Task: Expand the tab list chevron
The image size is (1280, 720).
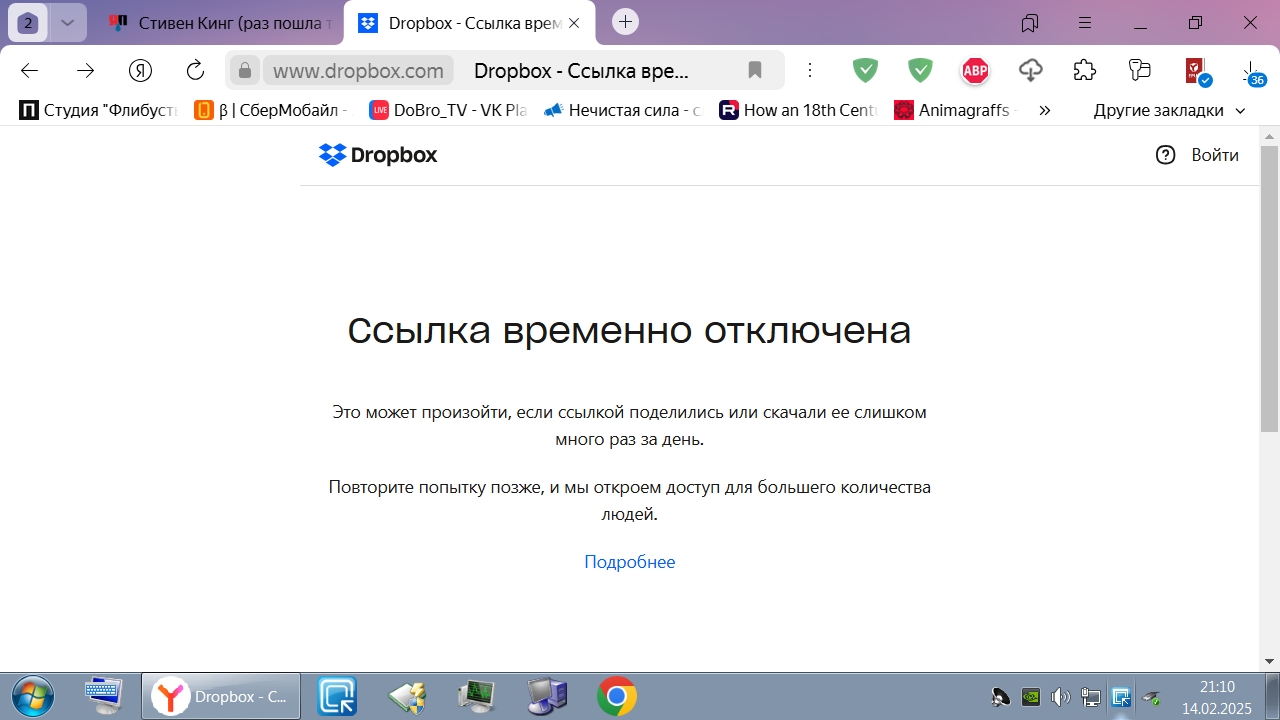Action: [x=67, y=22]
